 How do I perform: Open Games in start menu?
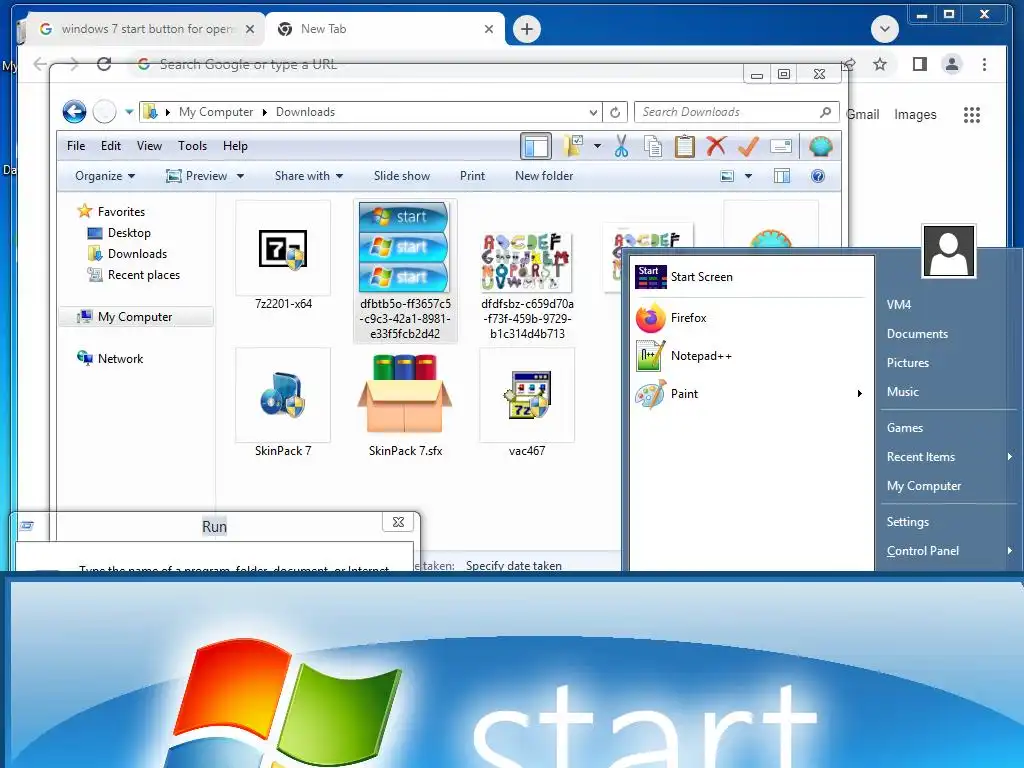(x=904, y=428)
